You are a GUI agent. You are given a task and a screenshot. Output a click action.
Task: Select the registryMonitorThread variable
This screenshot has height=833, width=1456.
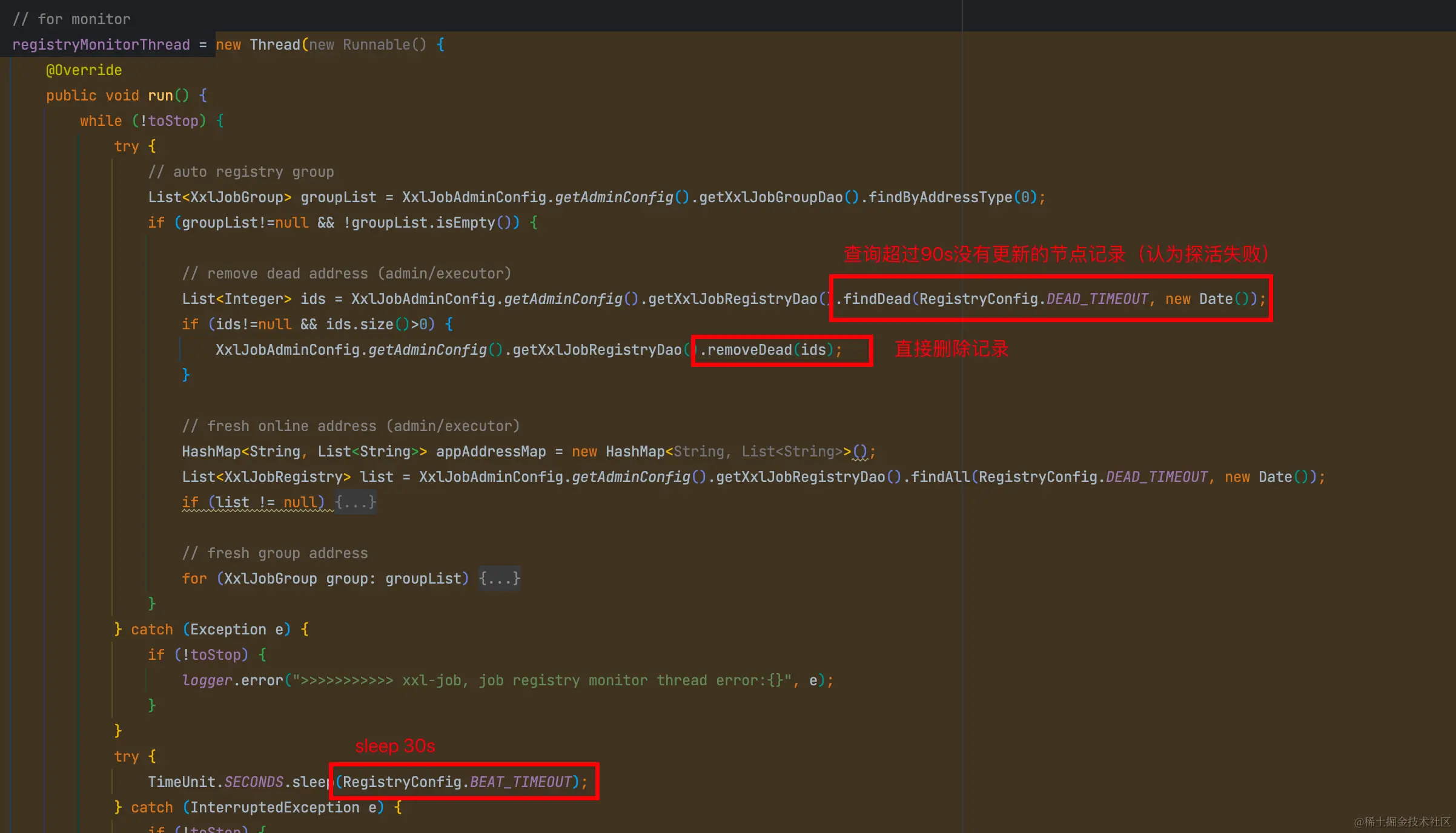tap(101, 45)
